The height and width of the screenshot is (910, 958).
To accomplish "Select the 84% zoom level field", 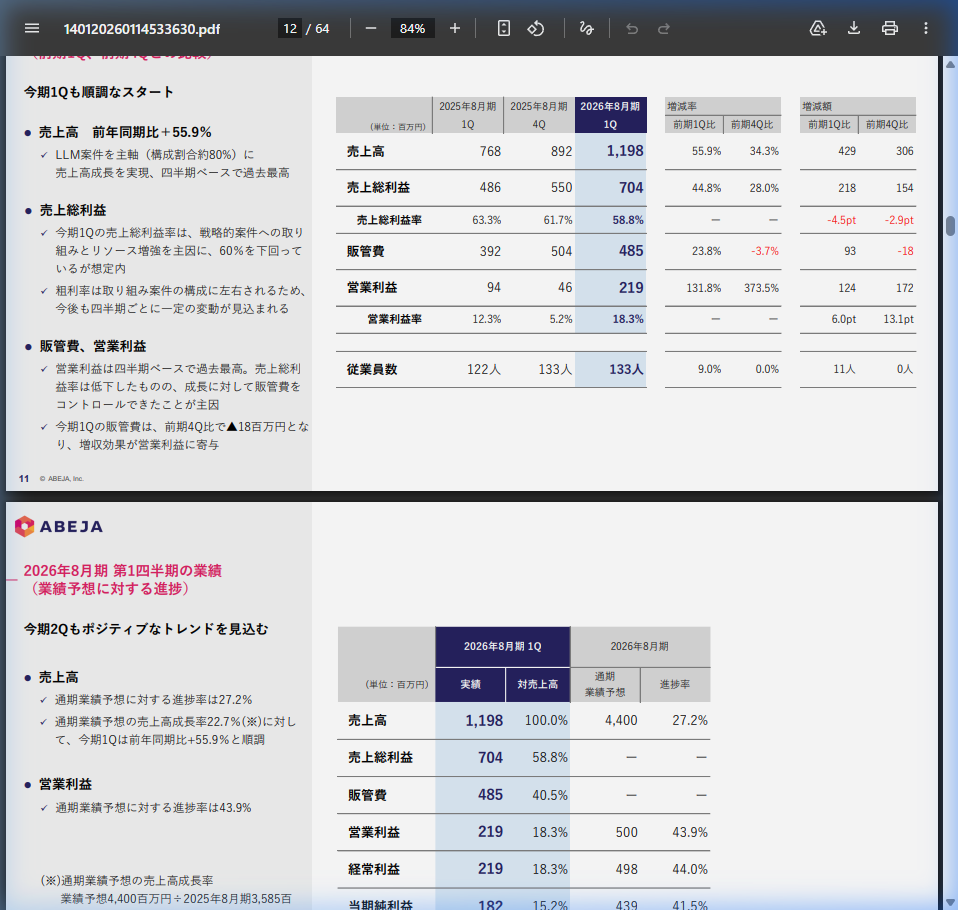I will click(x=412, y=28).
